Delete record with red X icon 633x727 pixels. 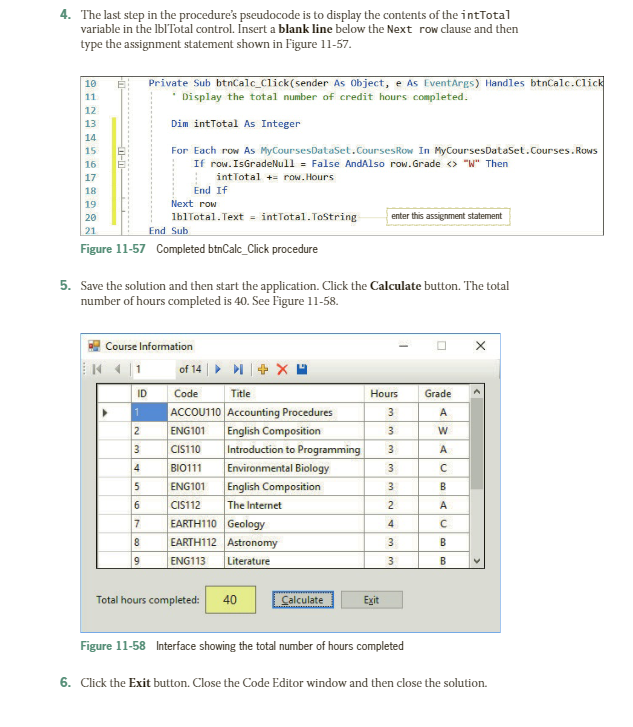(282, 370)
